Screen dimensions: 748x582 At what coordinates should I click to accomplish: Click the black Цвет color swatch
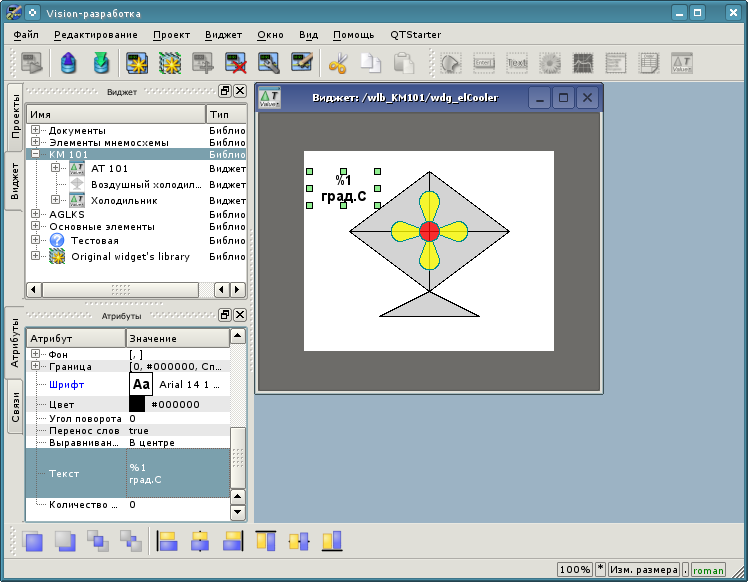[137, 404]
